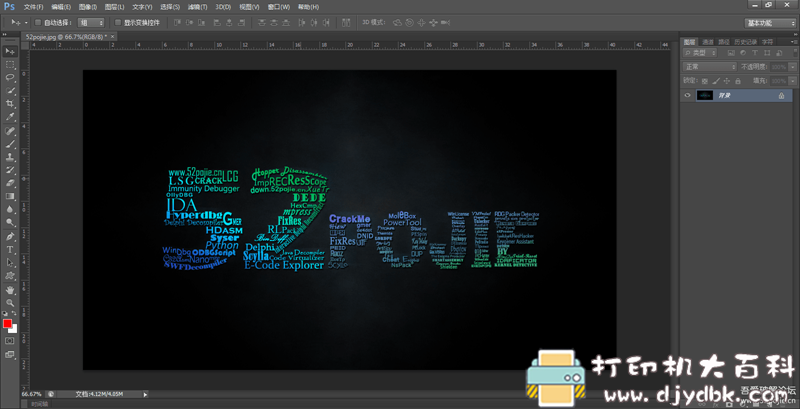Select the Clone Stamp tool
Viewport: 800px width, 409px height.
(10, 158)
